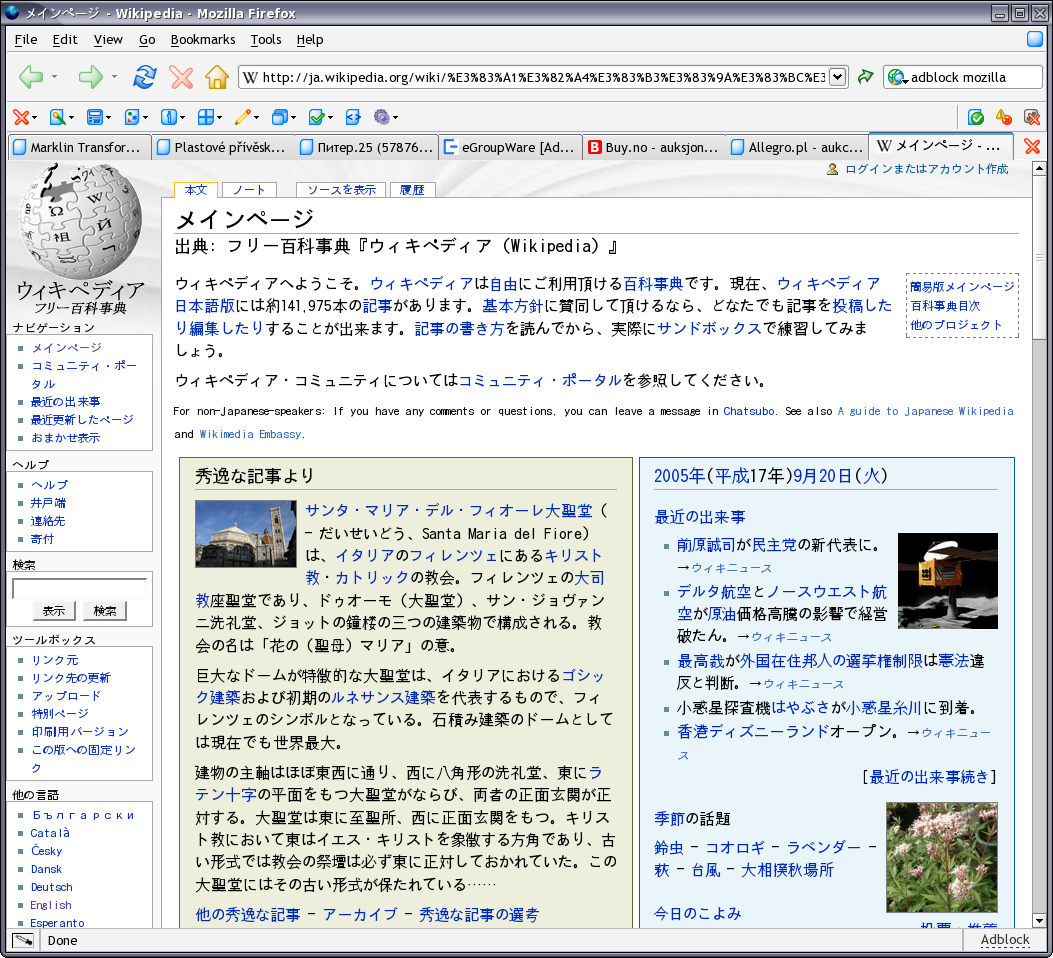Open the ソースを表示 wiki tab

(341, 190)
